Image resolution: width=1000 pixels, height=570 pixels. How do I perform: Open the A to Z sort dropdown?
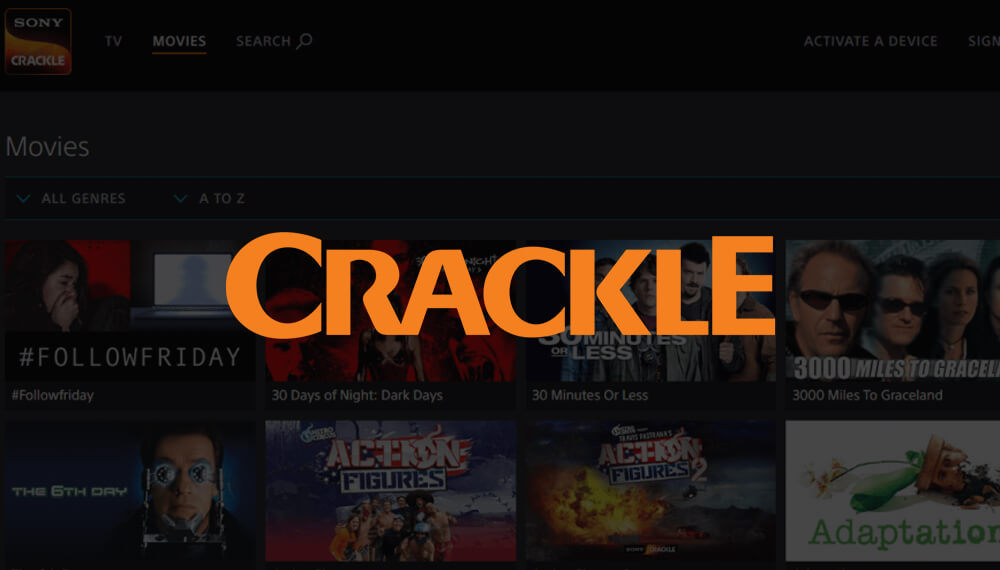(x=209, y=198)
